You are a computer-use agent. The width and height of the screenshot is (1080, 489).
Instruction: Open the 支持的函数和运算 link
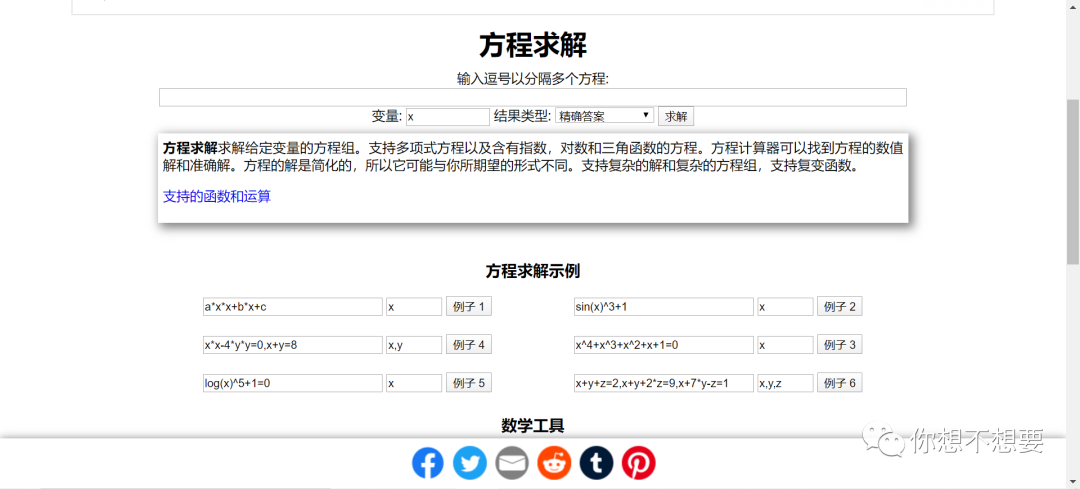217,197
